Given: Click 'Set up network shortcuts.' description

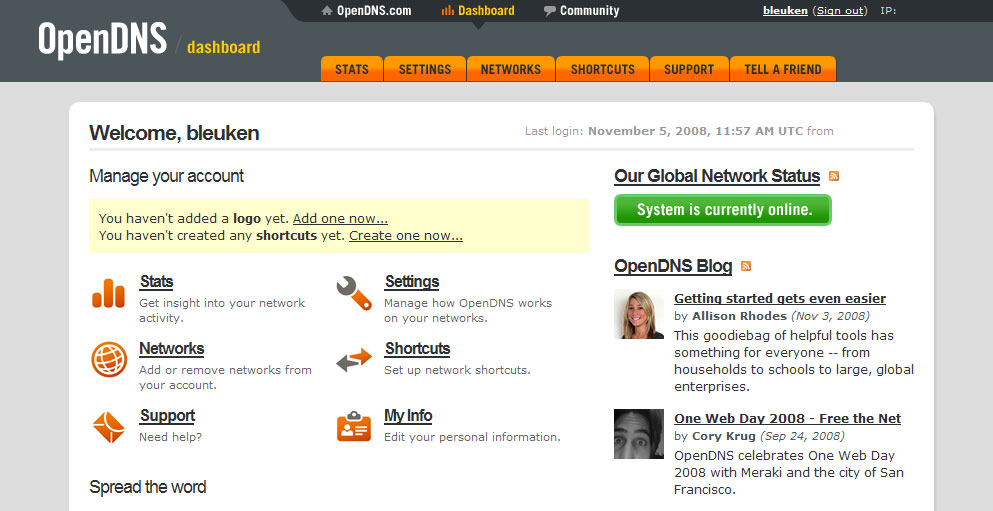Looking at the screenshot, I should point(457,370).
